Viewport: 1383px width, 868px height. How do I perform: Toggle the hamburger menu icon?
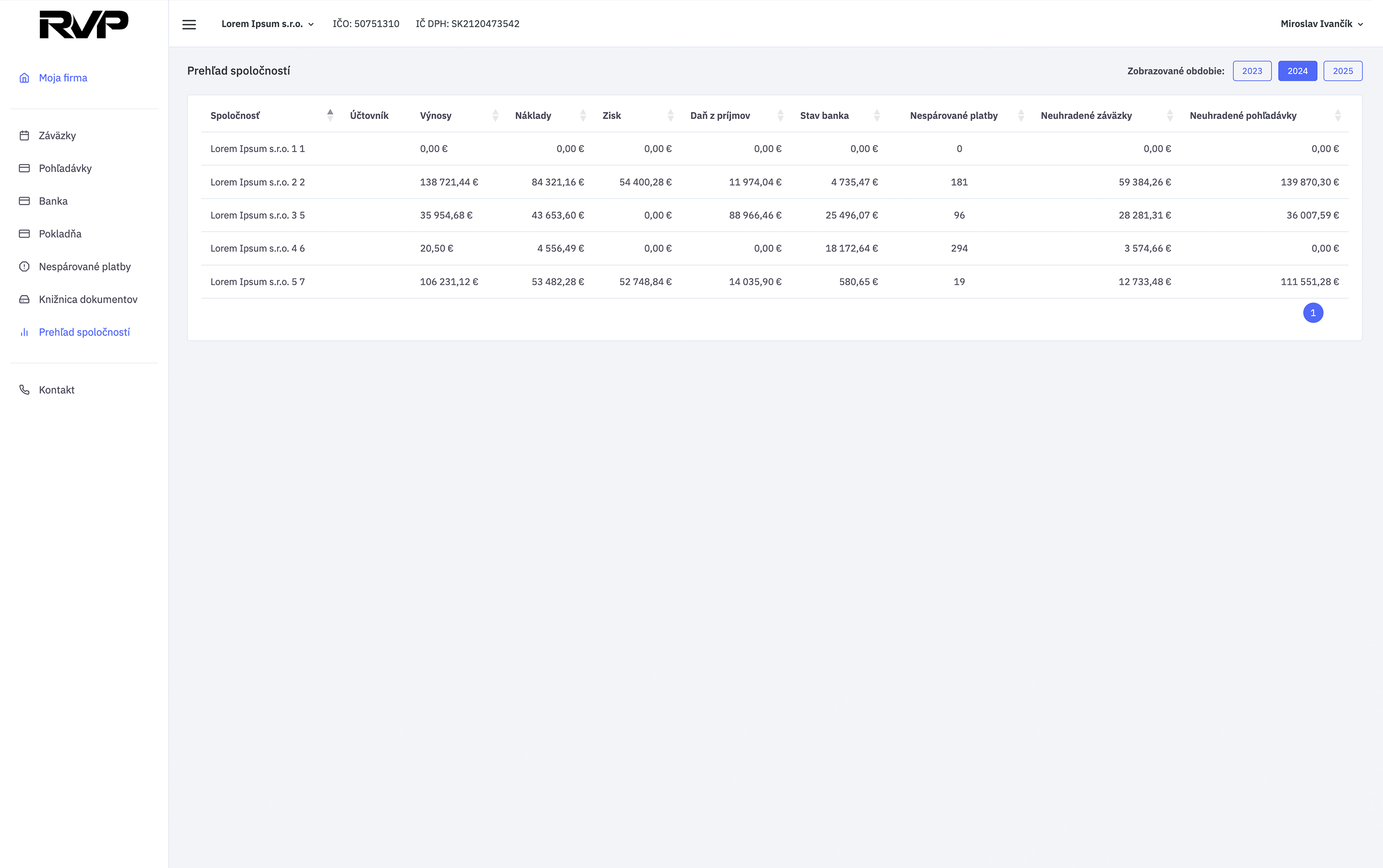(189, 25)
